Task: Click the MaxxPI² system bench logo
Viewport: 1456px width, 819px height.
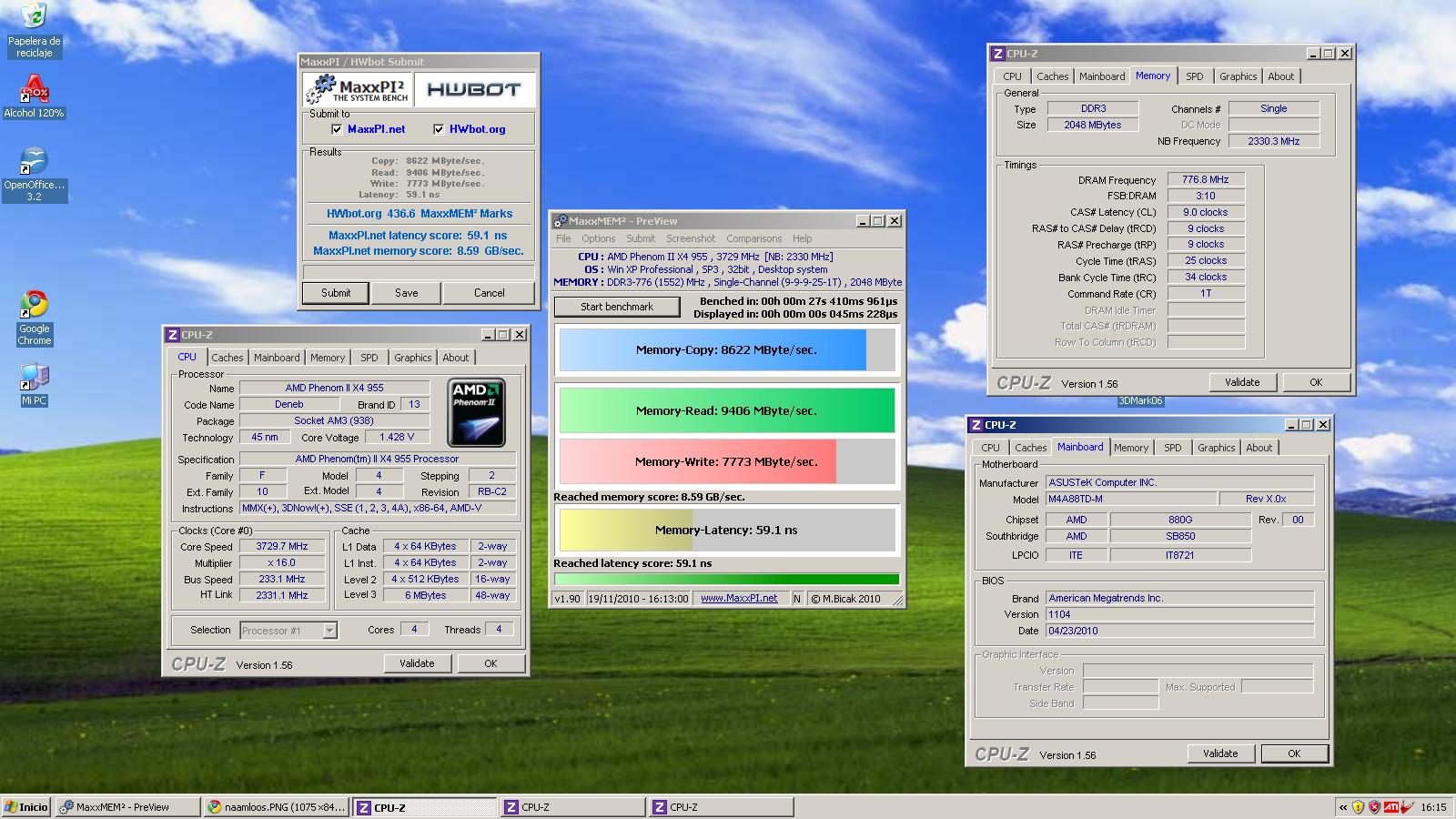Action: pos(358,89)
